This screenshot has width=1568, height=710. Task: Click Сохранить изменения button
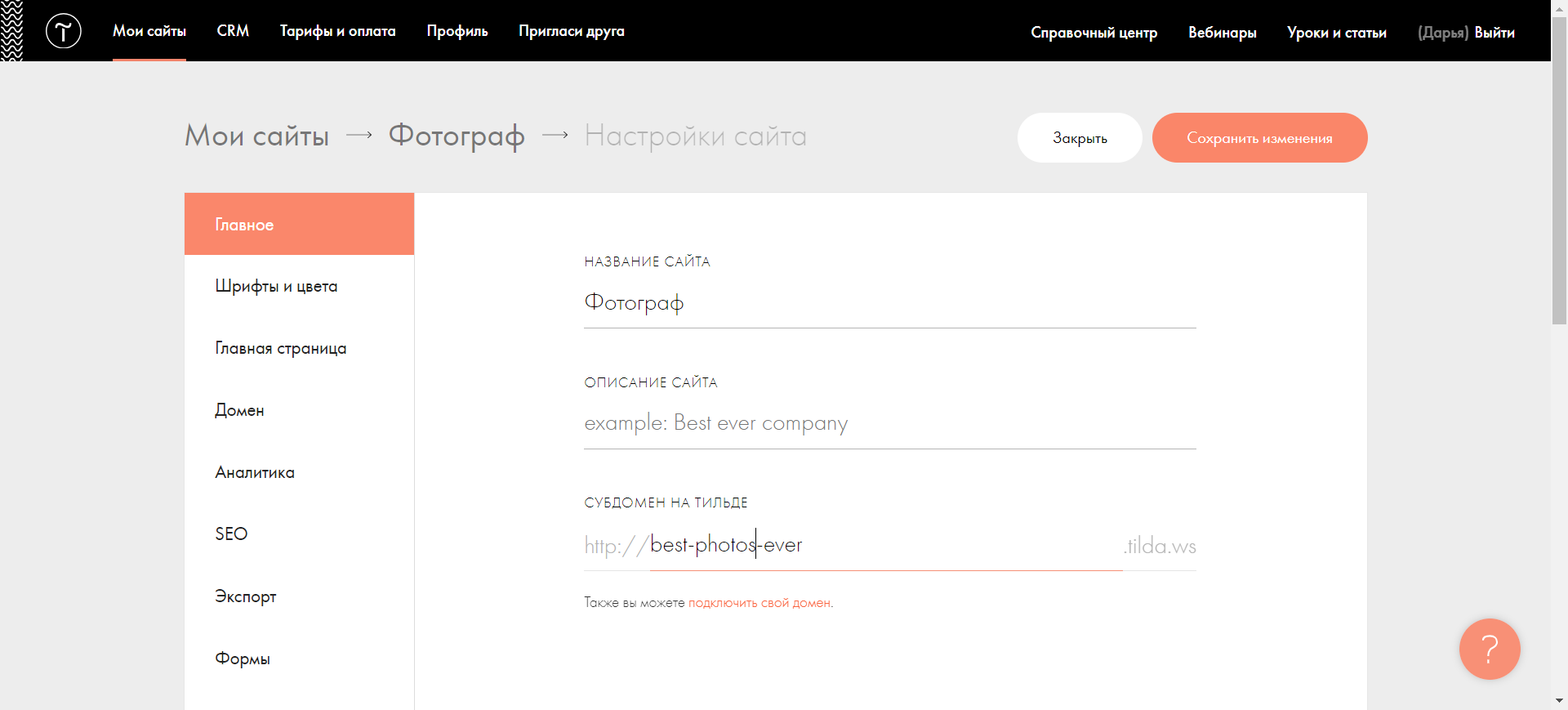(1259, 138)
